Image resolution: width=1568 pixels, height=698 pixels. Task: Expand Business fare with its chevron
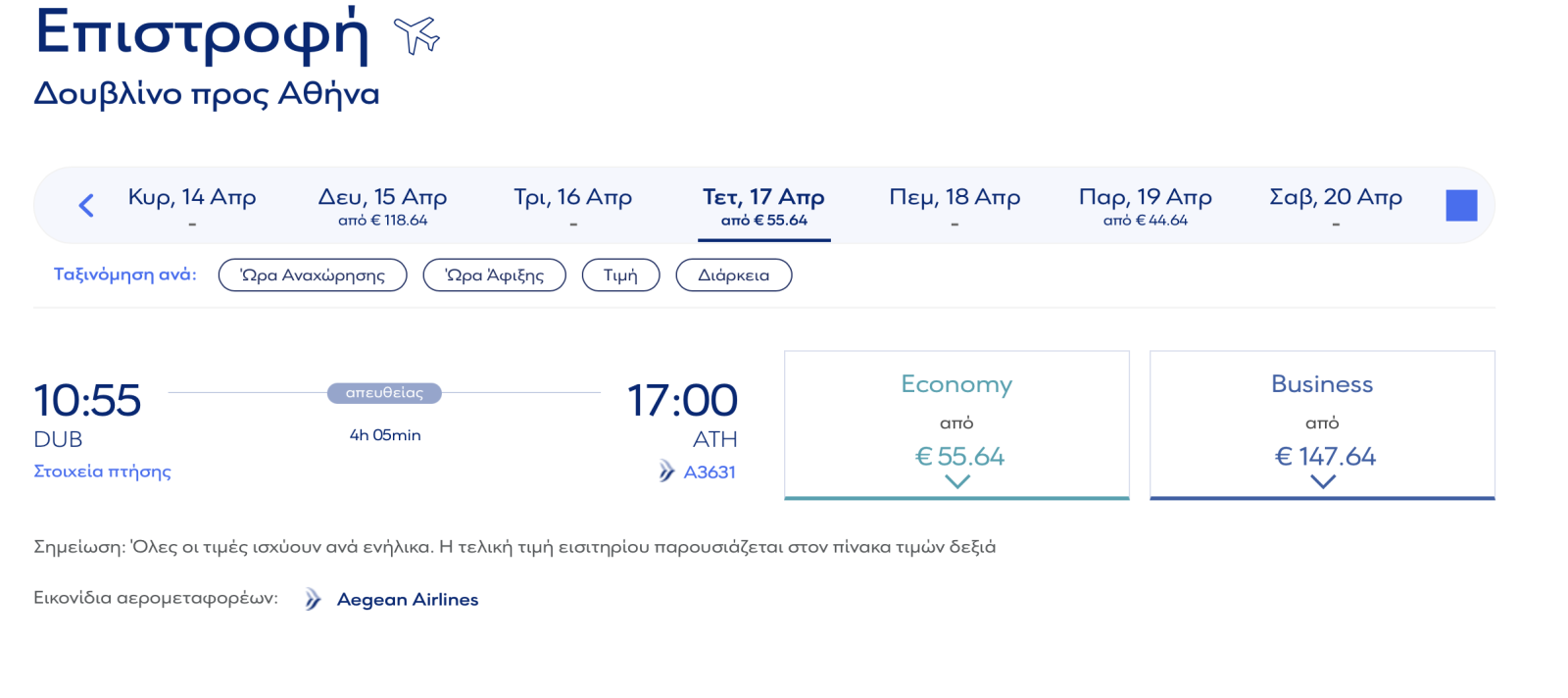pos(1323,481)
